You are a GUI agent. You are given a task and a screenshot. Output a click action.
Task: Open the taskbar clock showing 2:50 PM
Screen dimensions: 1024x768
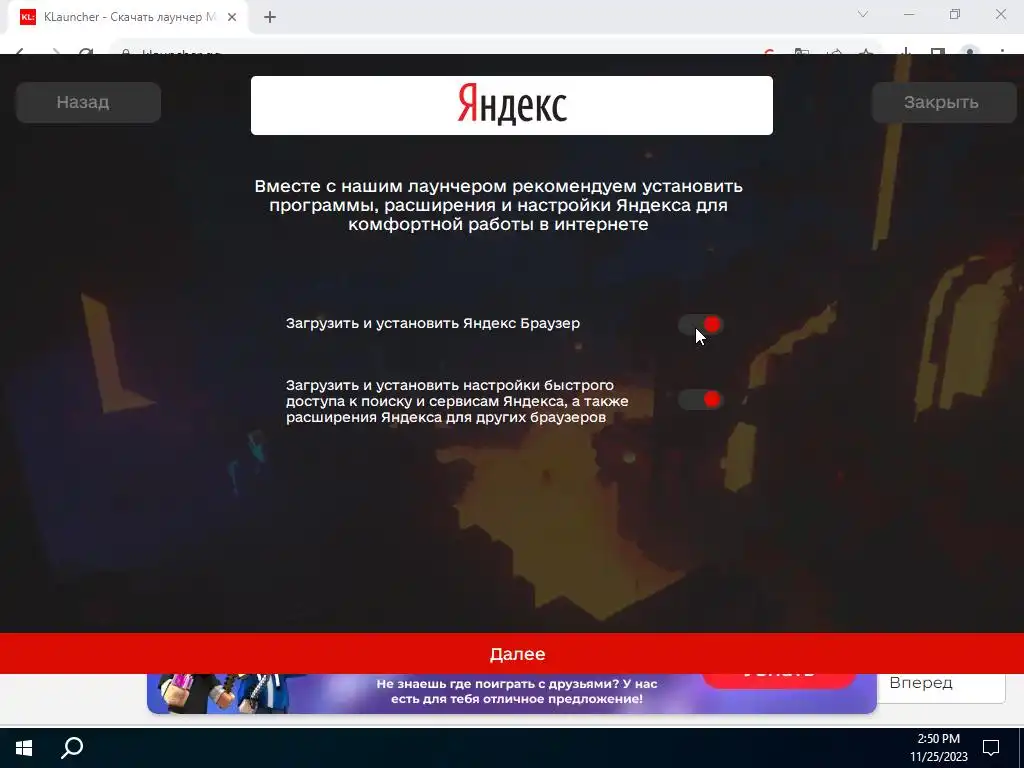click(x=939, y=748)
